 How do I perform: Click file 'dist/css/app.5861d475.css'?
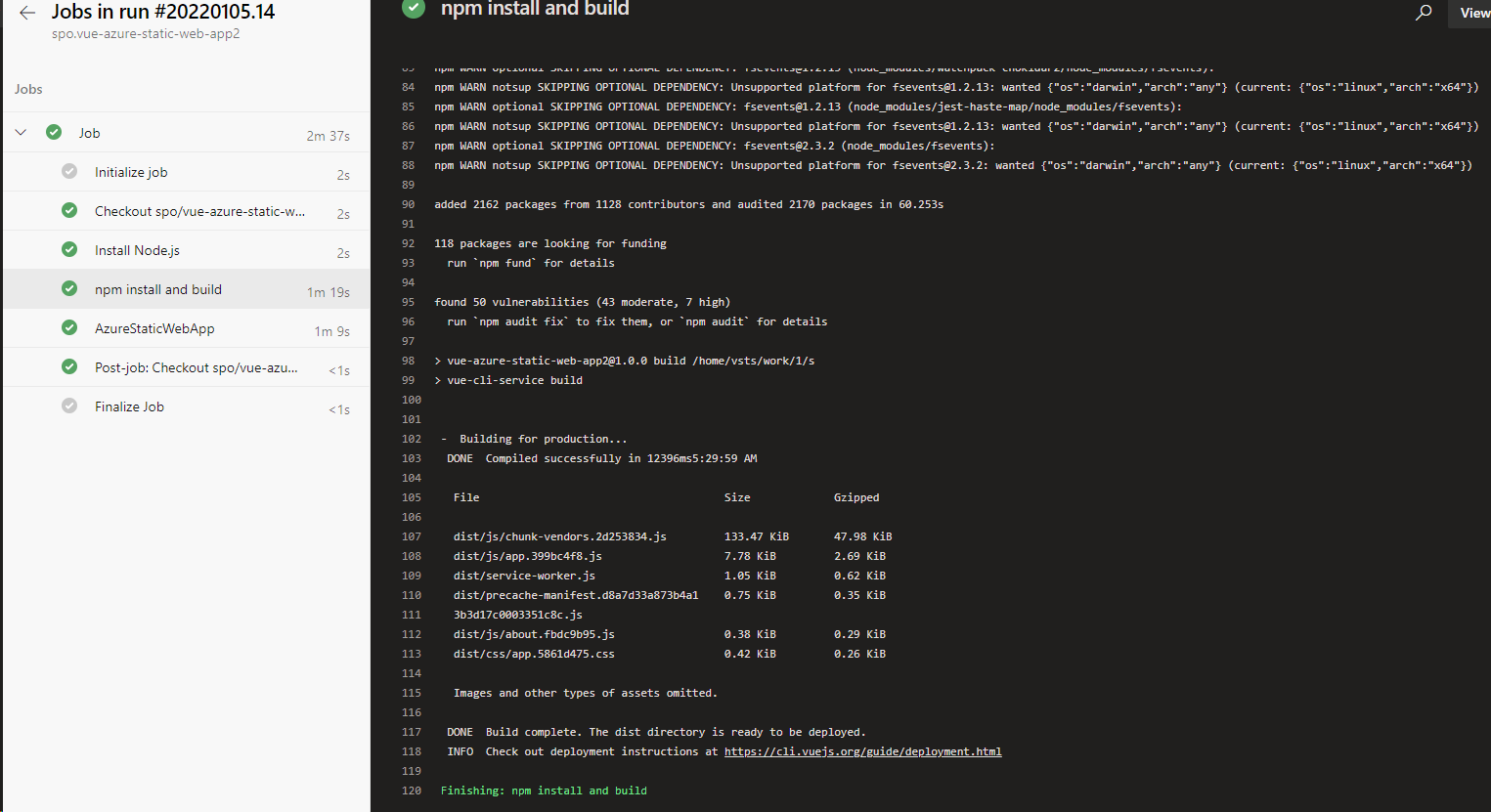[x=534, y=654]
